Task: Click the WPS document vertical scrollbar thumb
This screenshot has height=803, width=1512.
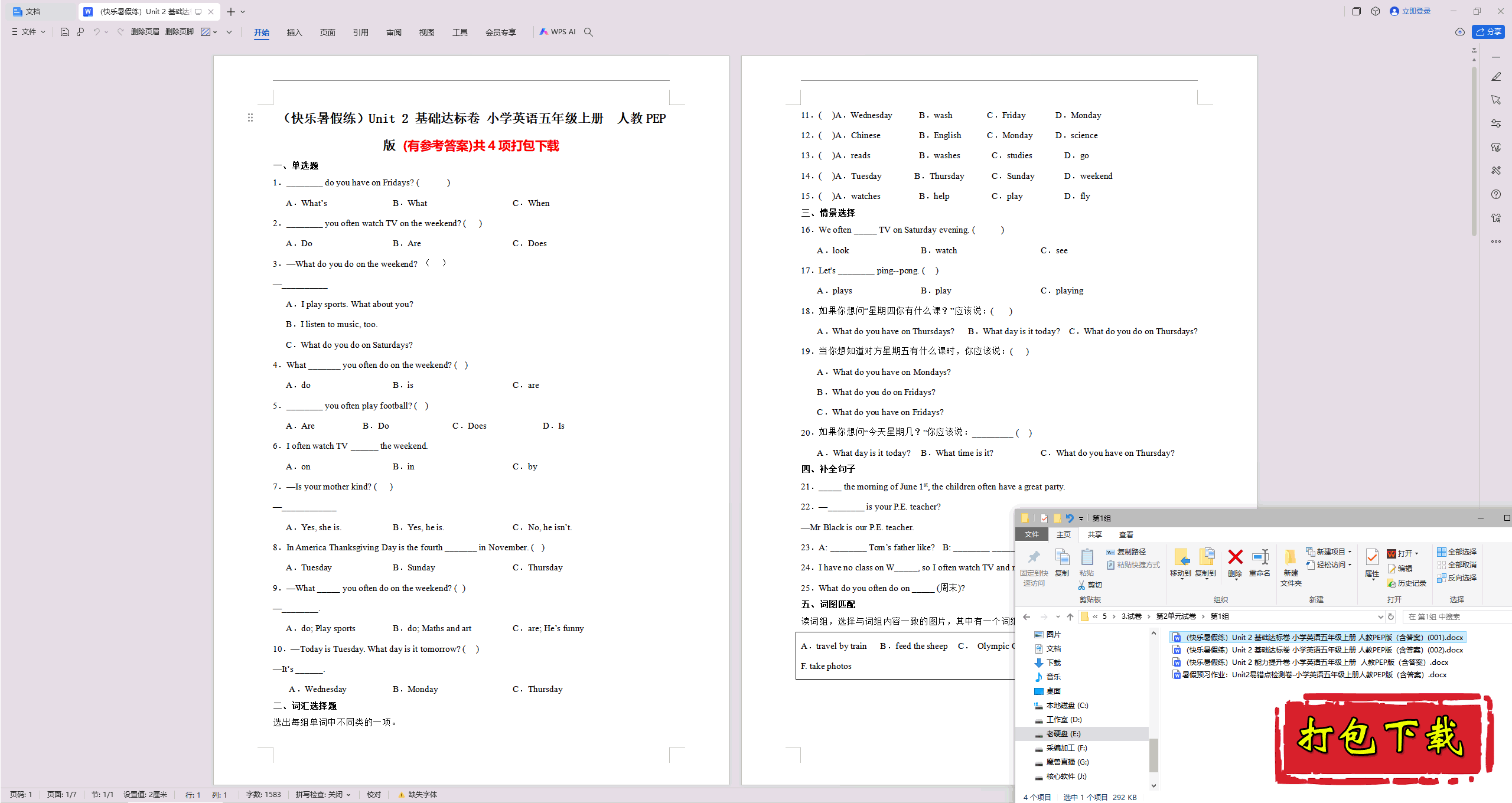Action: point(1474,151)
